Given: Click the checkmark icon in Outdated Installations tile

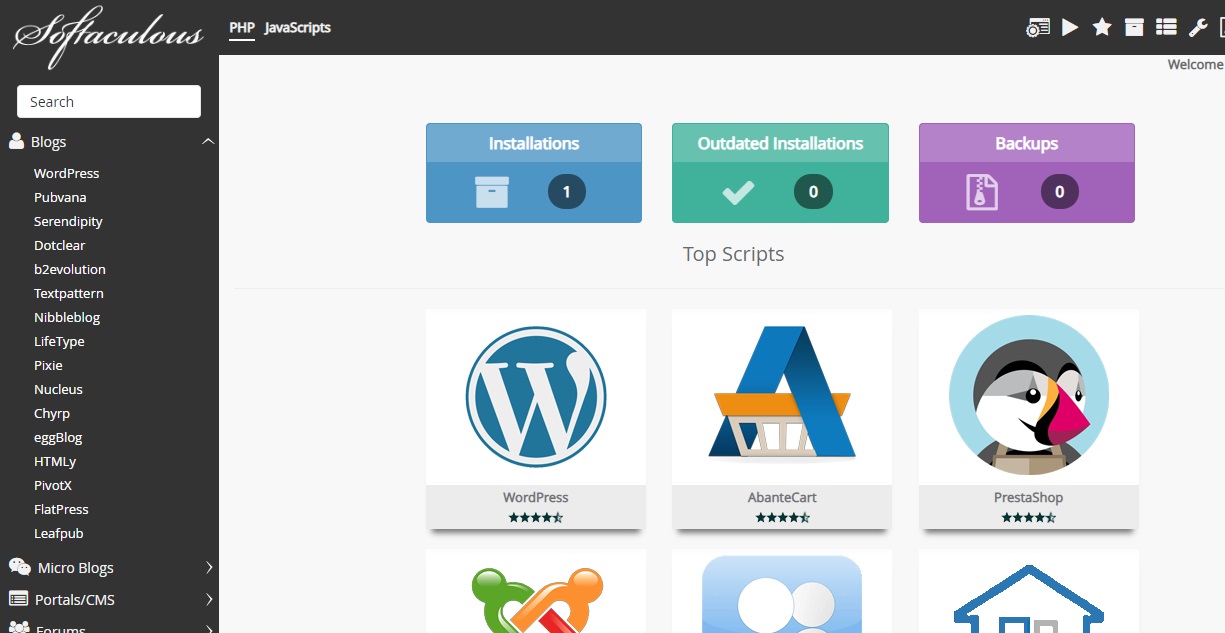Looking at the screenshot, I should point(738,192).
